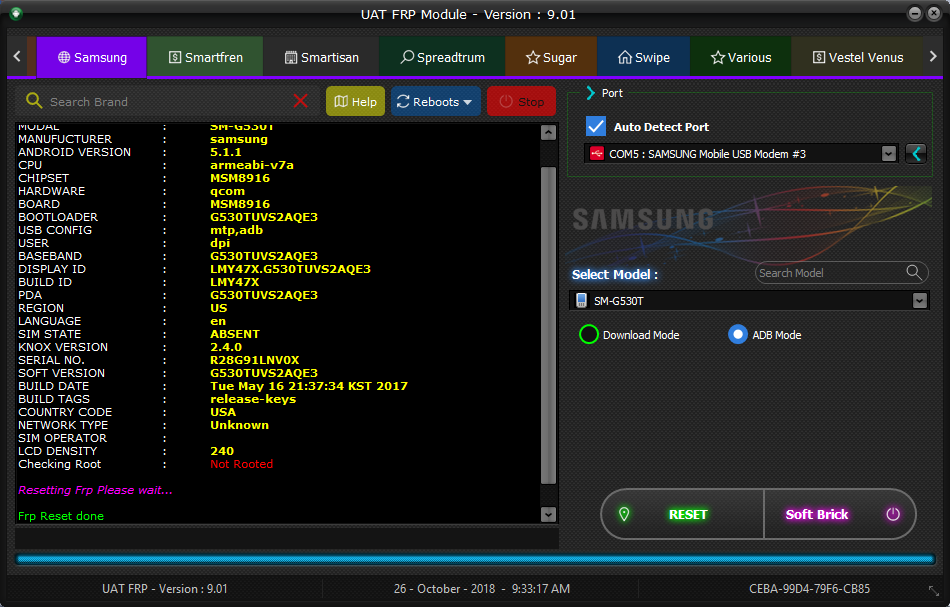Click the blue progress bar
Image resolution: width=950 pixels, height=607 pixels.
(x=475, y=559)
